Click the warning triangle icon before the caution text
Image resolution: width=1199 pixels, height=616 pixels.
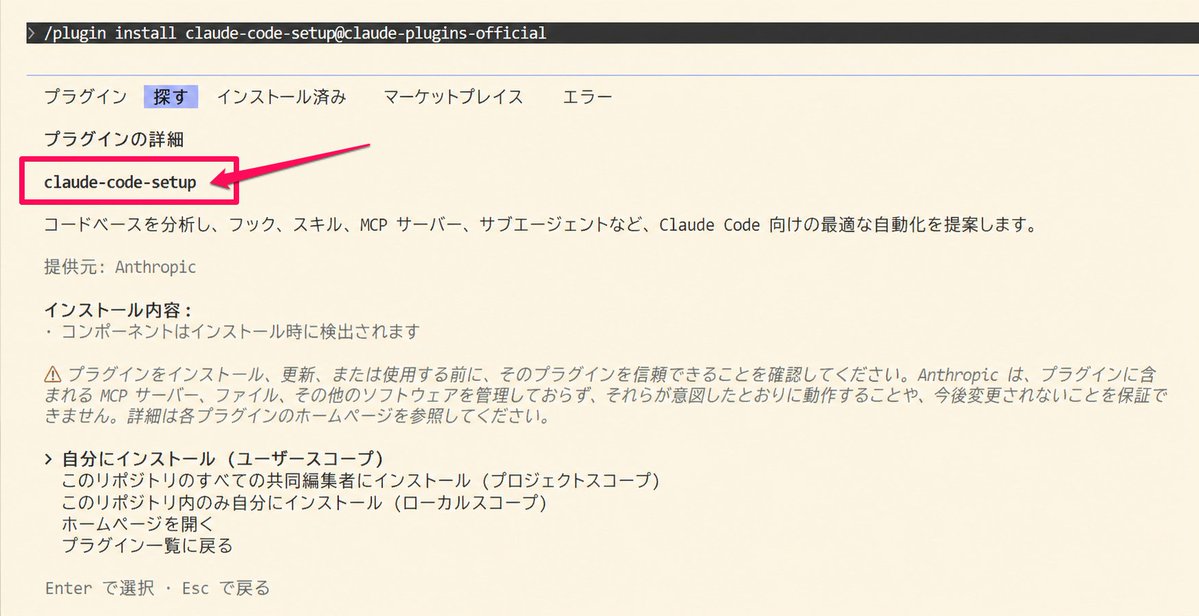[x=52, y=371]
